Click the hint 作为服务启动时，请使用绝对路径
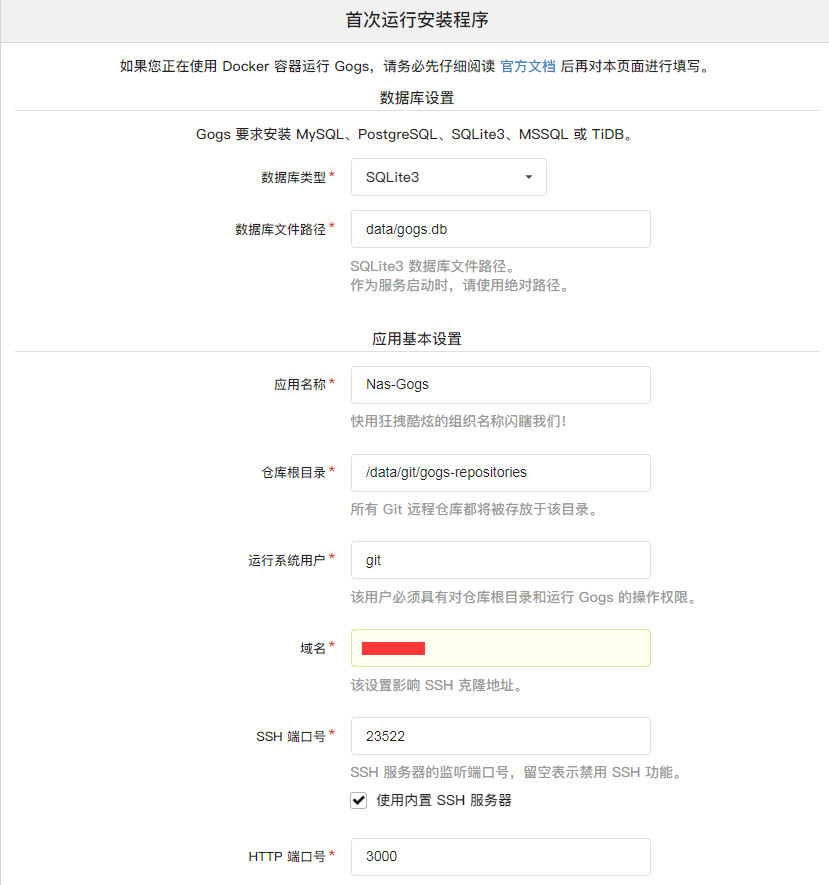 pyautogui.click(x=462, y=286)
